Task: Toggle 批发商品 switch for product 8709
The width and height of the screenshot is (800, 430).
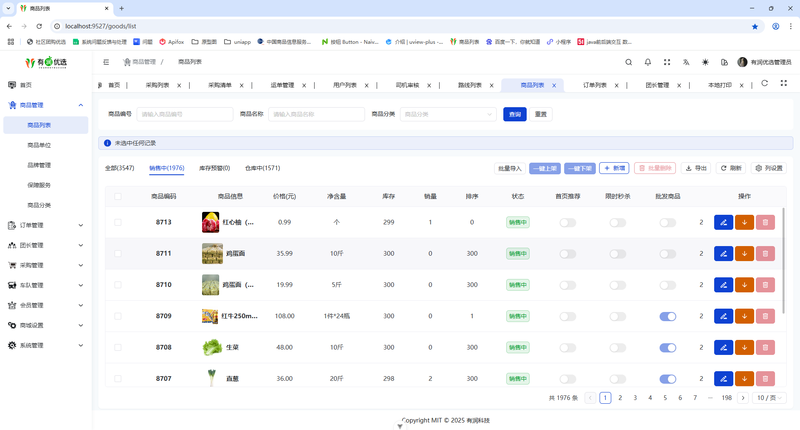Action: point(668,317)
